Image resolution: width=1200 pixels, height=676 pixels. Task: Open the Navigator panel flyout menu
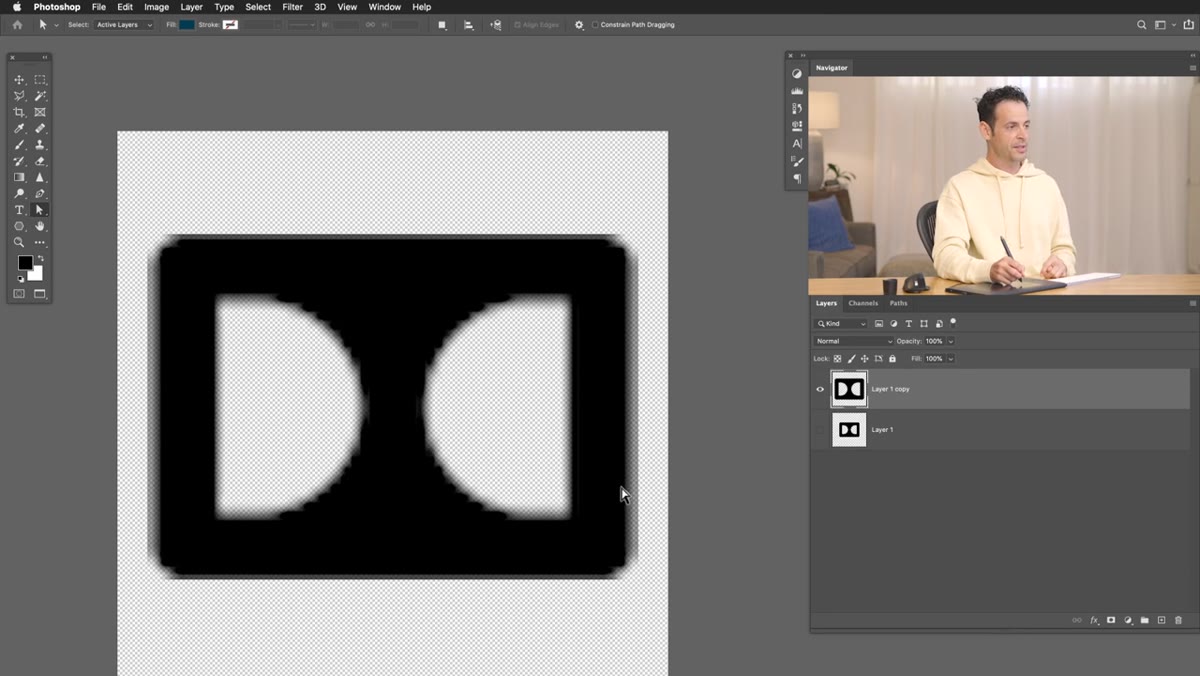point(1192,68)
